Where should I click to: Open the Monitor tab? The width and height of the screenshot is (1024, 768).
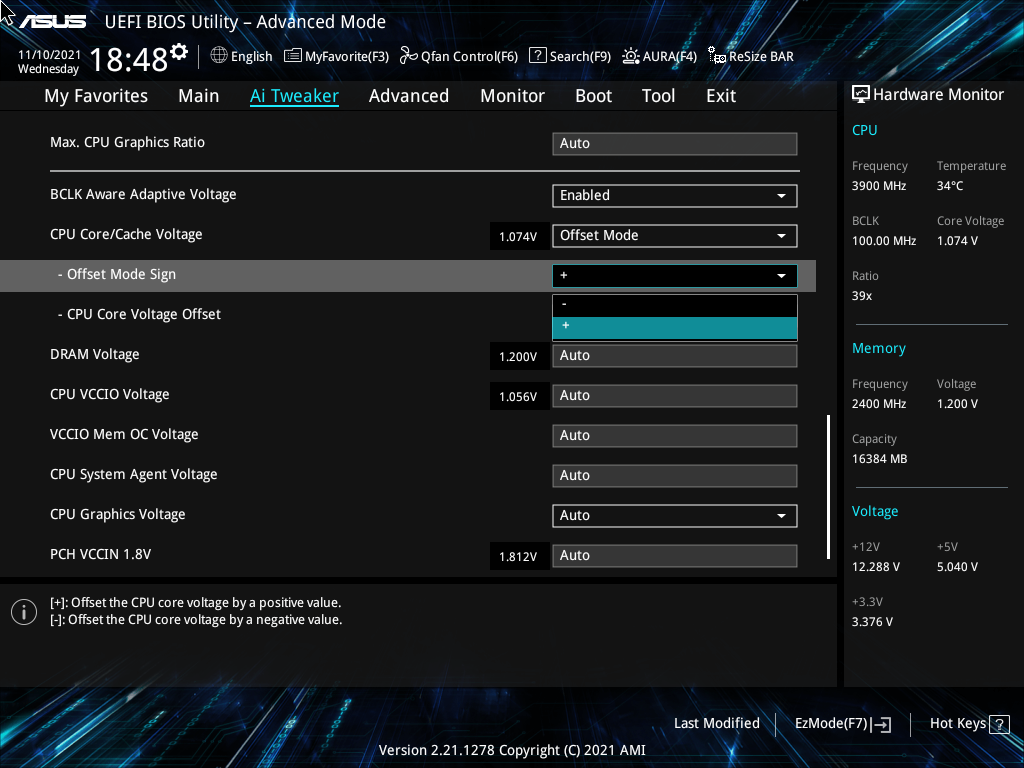click(513, 96)
